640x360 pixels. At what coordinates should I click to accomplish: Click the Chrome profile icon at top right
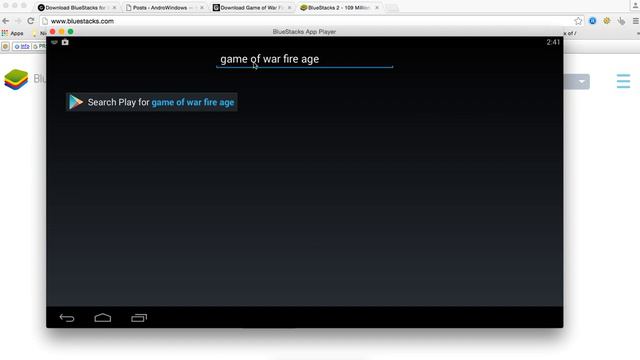[x=635, y=4]
